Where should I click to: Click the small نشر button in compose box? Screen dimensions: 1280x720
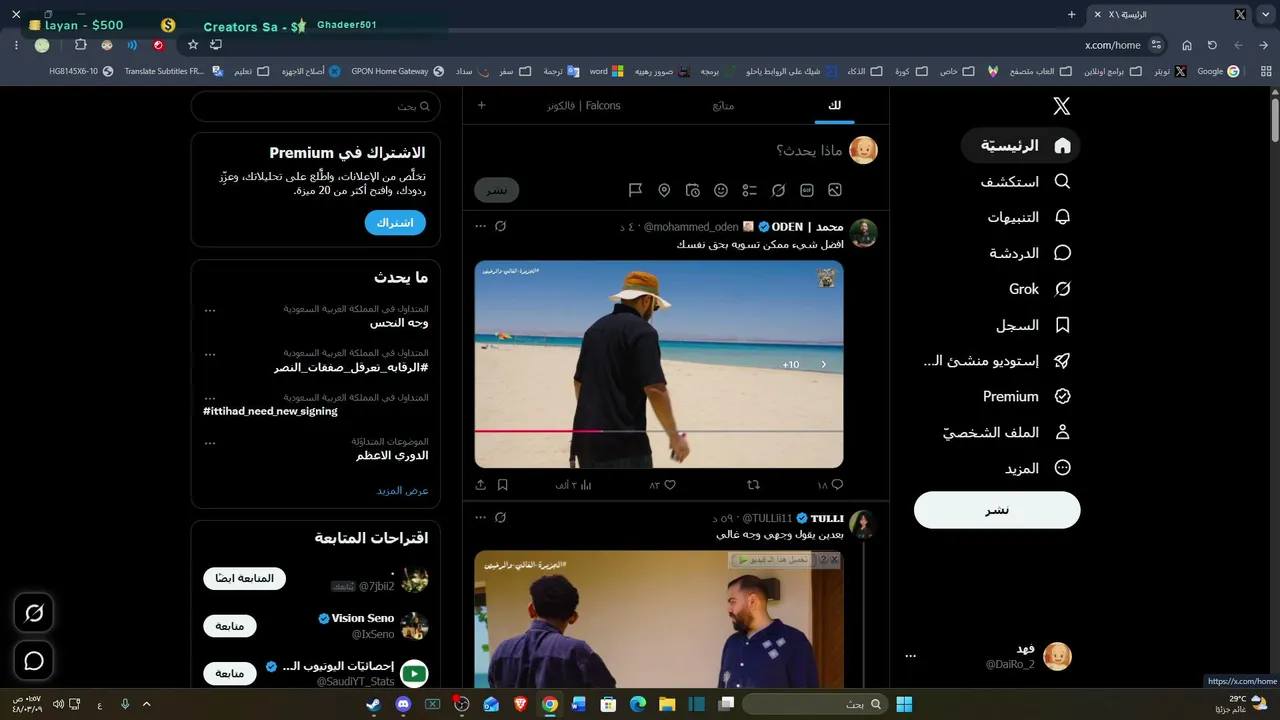(497, 190)
